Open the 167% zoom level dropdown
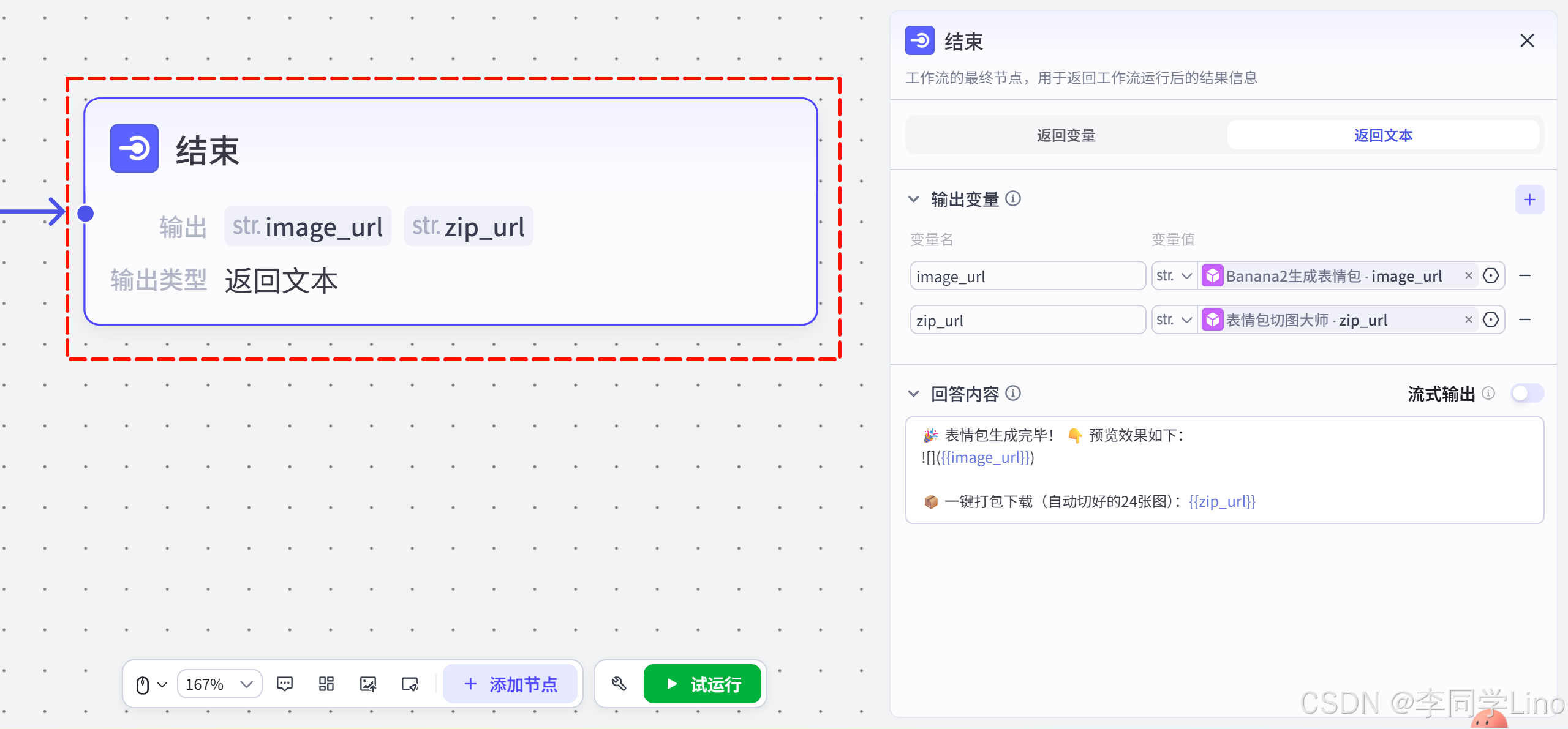Viewport: 1568px width, 729px height. 220,684
